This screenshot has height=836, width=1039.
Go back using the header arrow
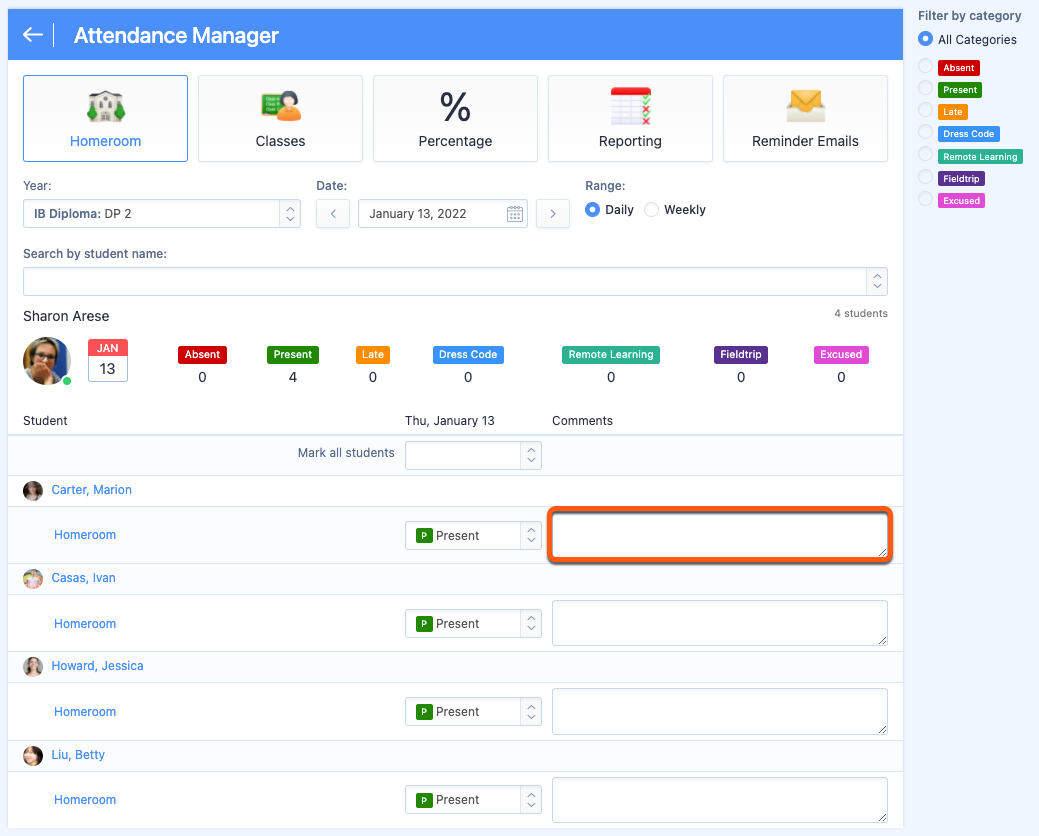32,35
